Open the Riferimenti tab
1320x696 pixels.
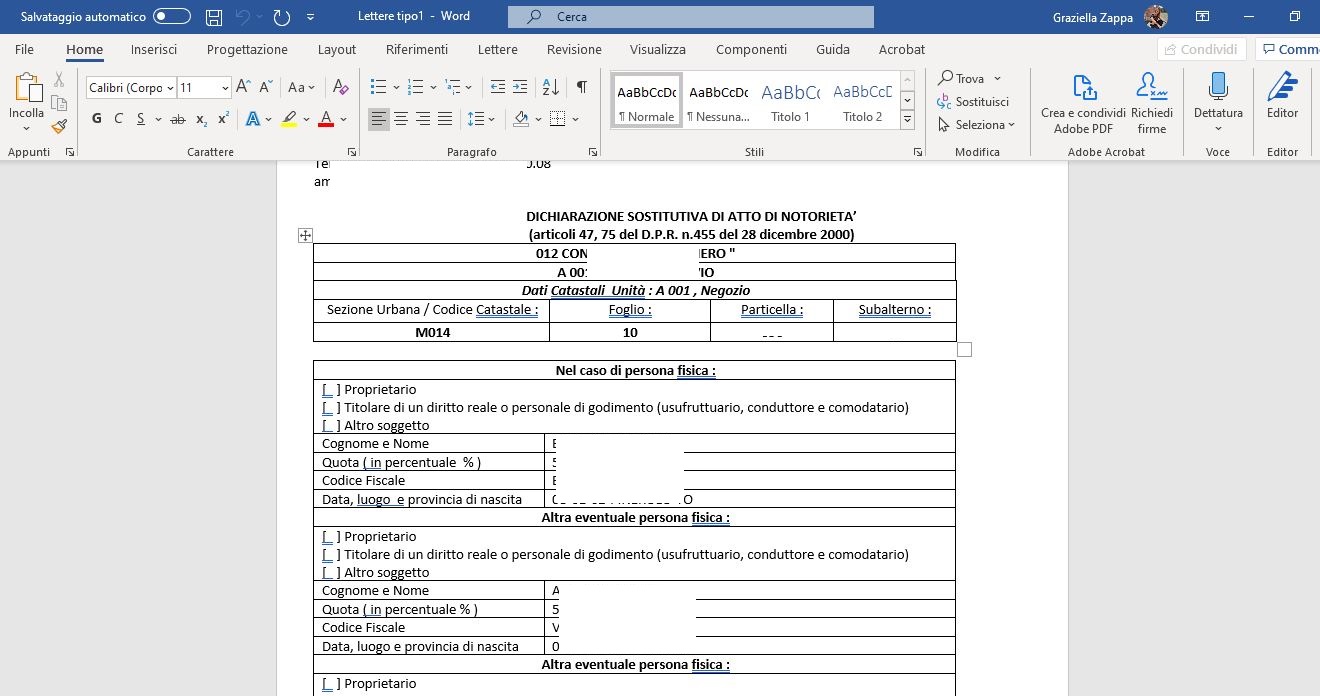pos(417,49)
